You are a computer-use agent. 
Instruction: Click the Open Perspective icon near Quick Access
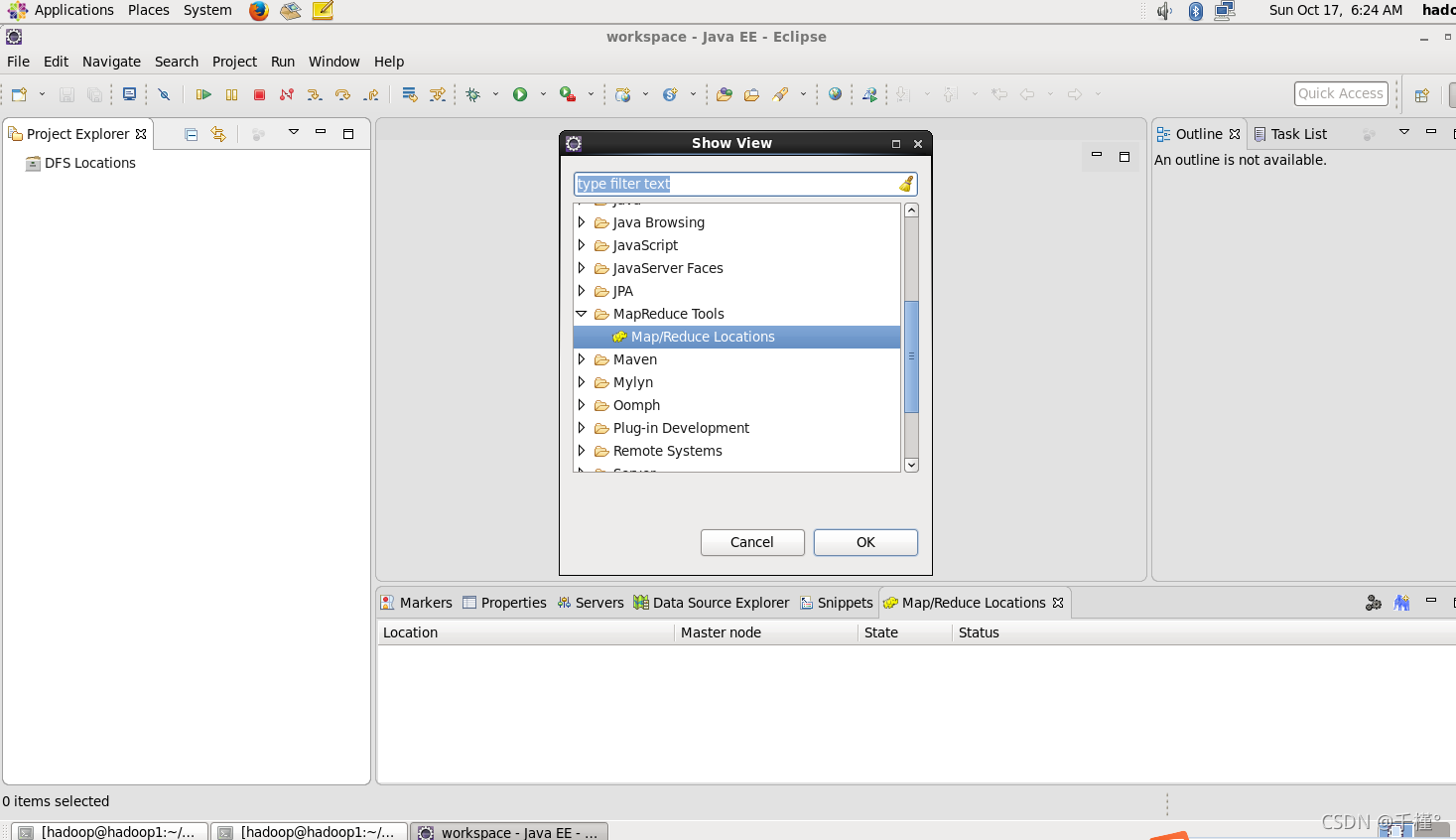1421,93
